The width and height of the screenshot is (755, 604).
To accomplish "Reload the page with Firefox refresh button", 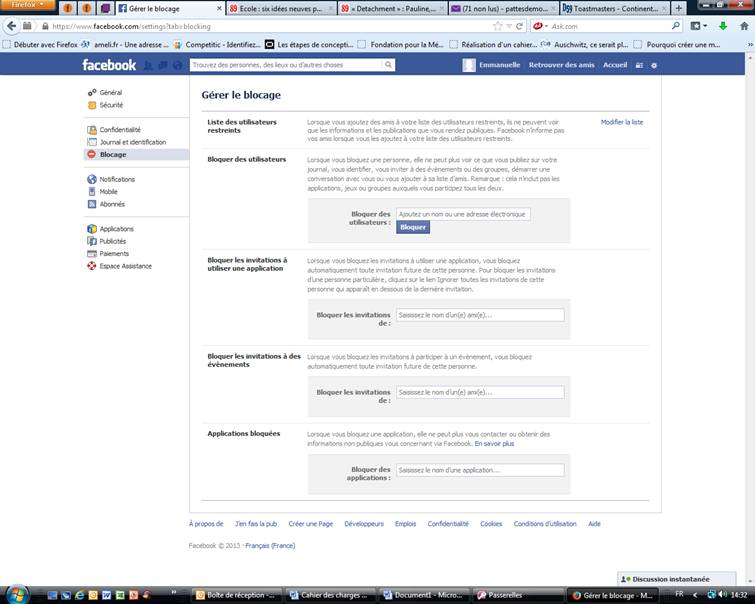I will (x=519, y=26).
